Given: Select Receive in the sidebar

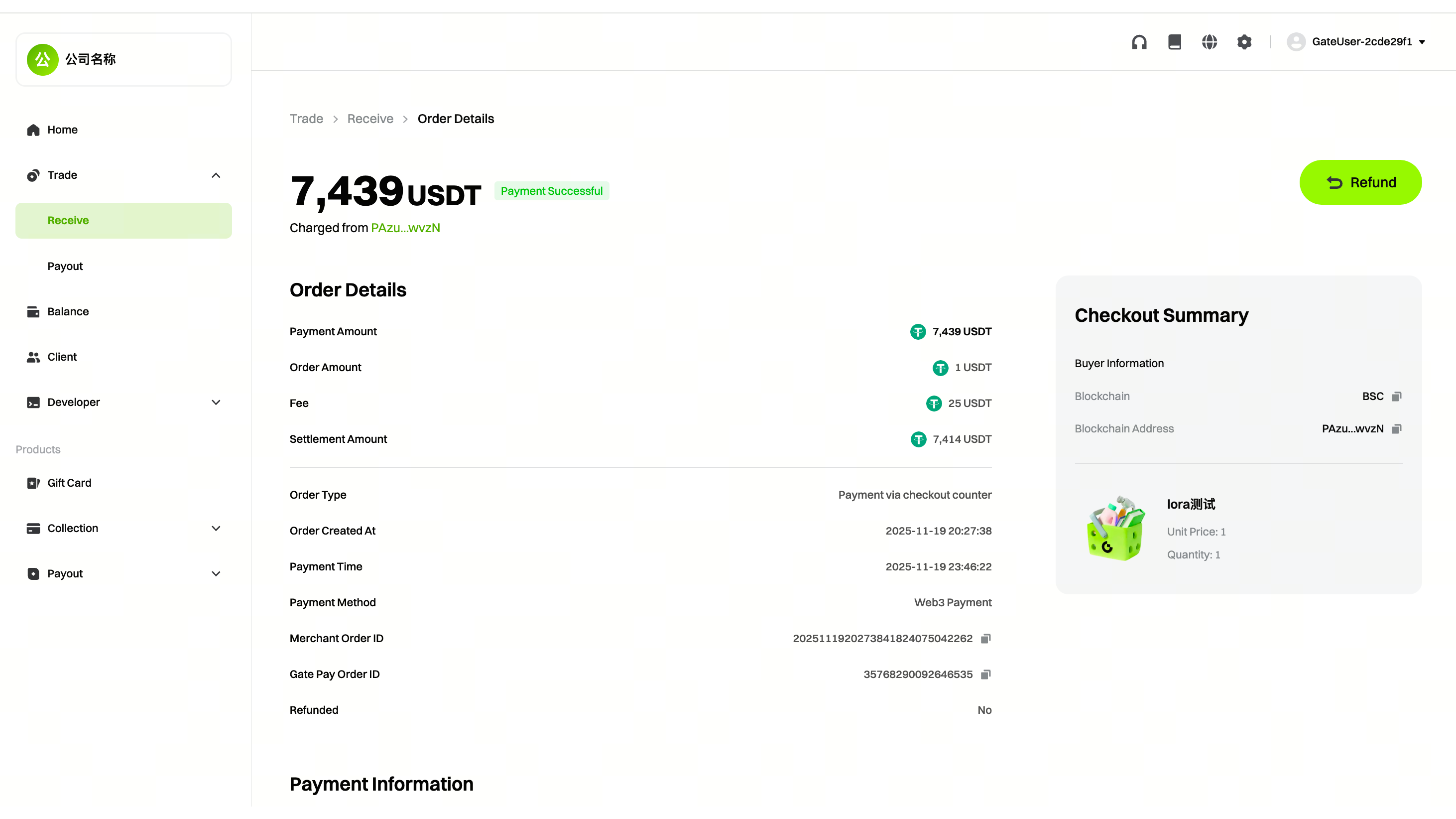Looking at the screenshot, I should [x=68, y=221].
